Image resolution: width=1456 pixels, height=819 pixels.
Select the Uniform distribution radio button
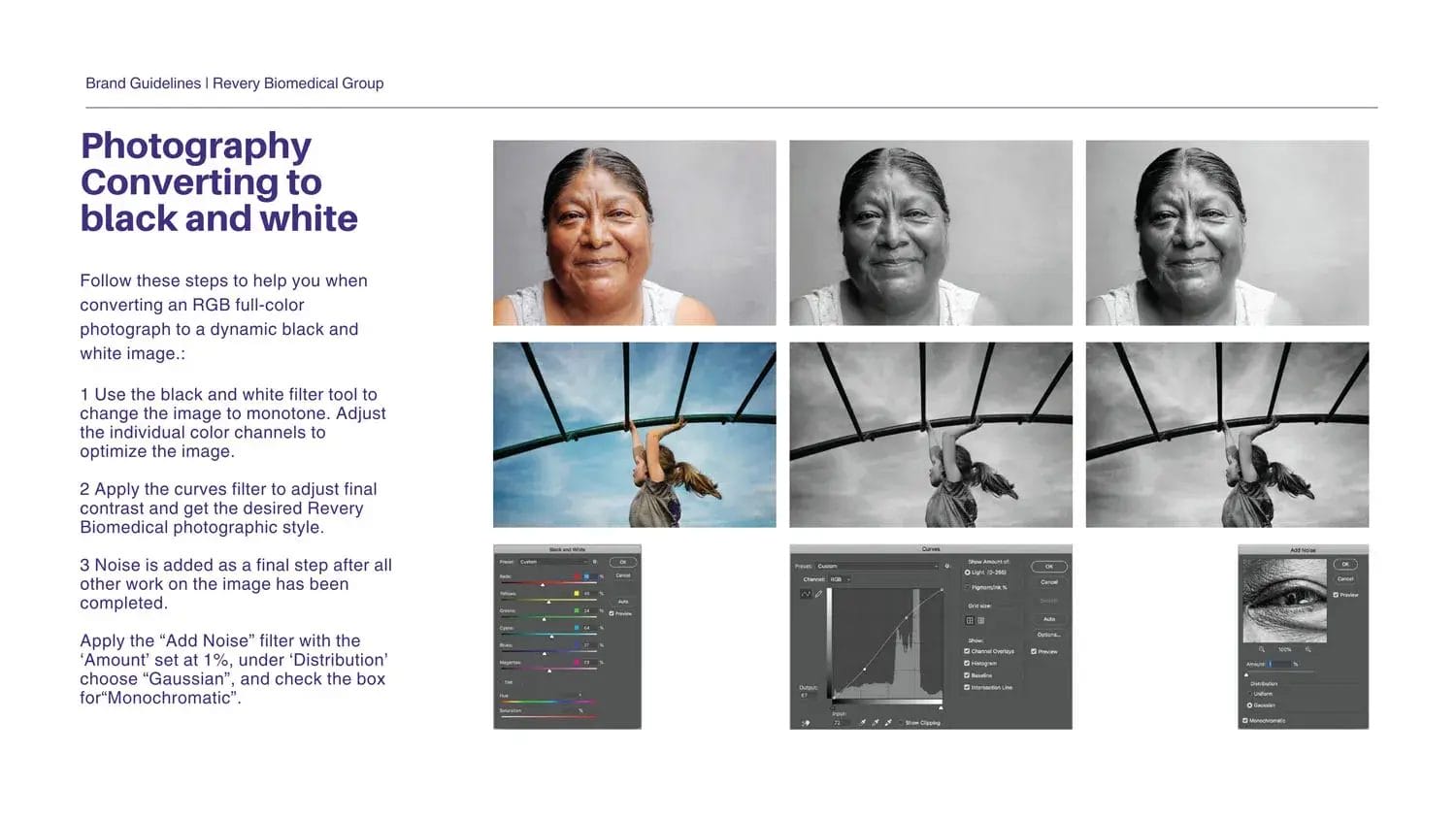tap(1249, 694)
